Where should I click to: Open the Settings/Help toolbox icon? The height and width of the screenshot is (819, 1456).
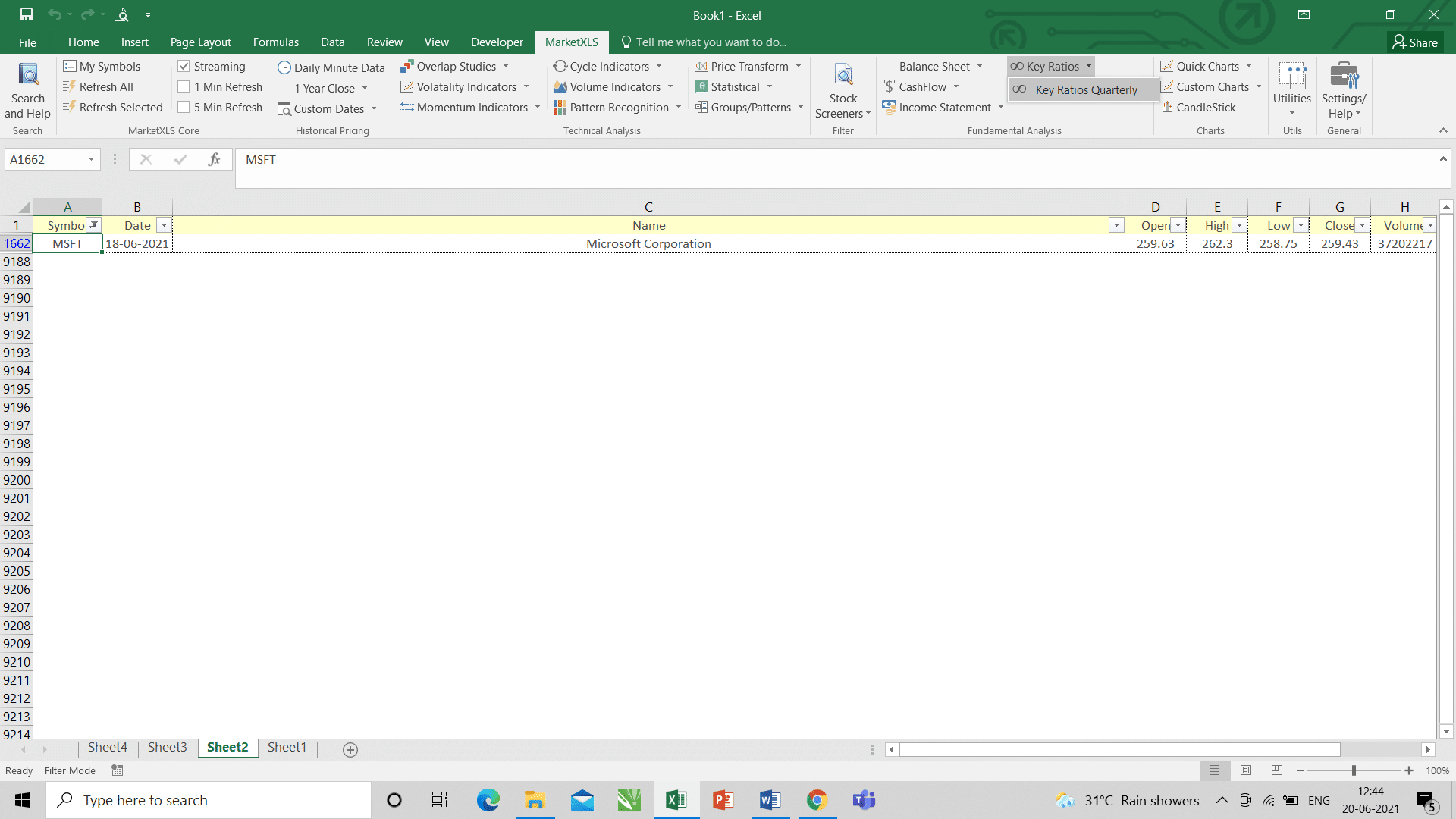(1344, 76)
